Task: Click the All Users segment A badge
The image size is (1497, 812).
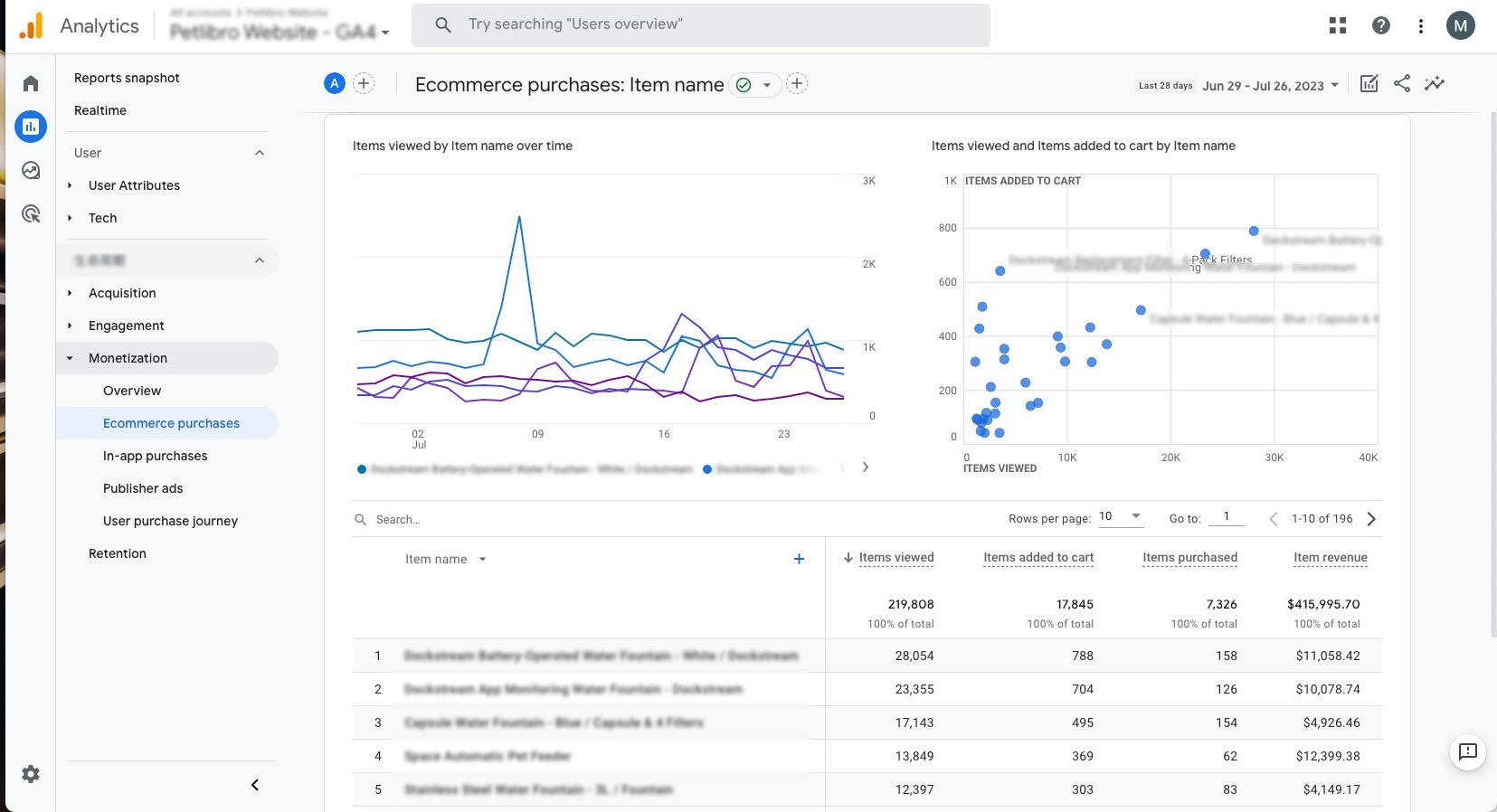Action: pos(335,83)
